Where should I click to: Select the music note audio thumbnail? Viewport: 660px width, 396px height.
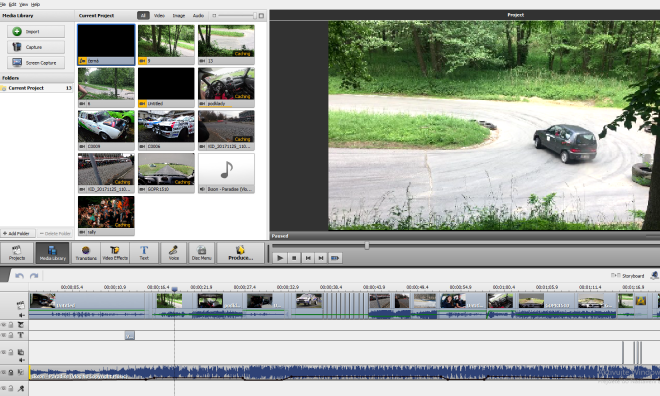[226, 173]
